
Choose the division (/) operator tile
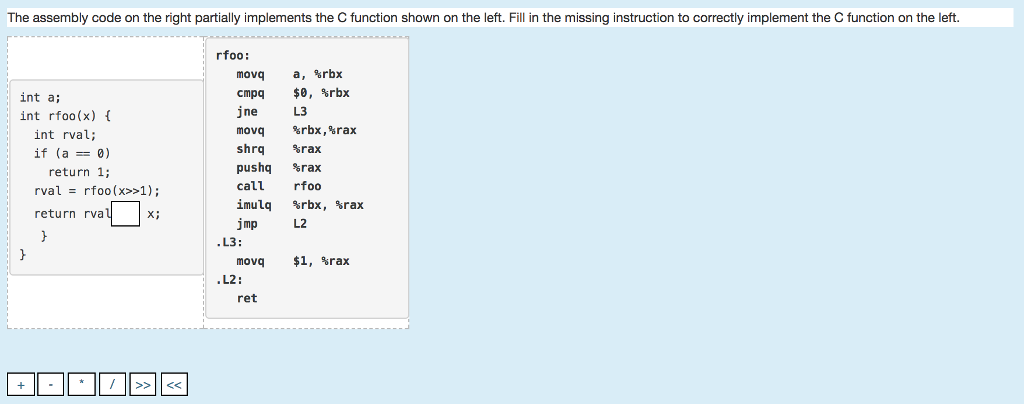click(x=114, y=385)
